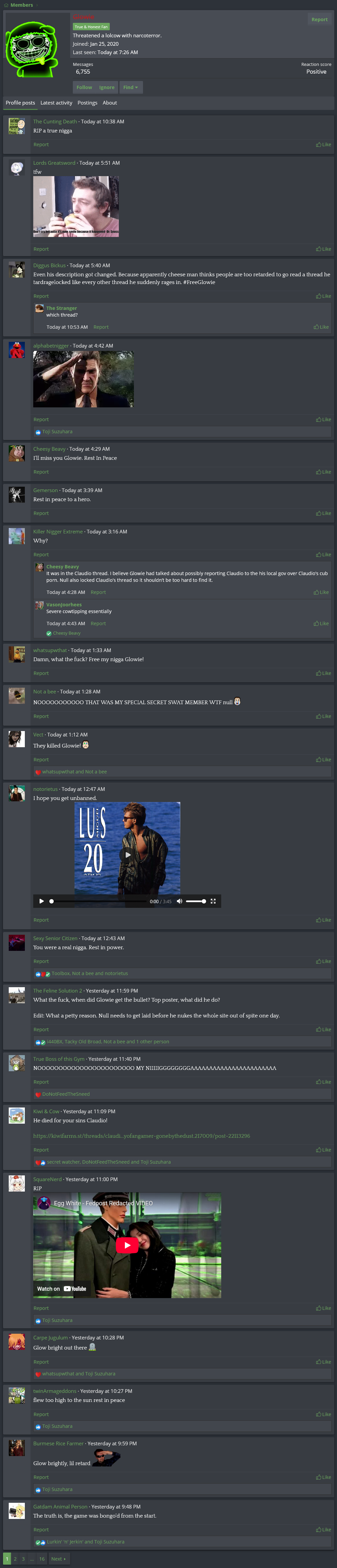This screenshot has width=337, height=1568.
Task: Report the post by Vect
Action: click(41, 759)
